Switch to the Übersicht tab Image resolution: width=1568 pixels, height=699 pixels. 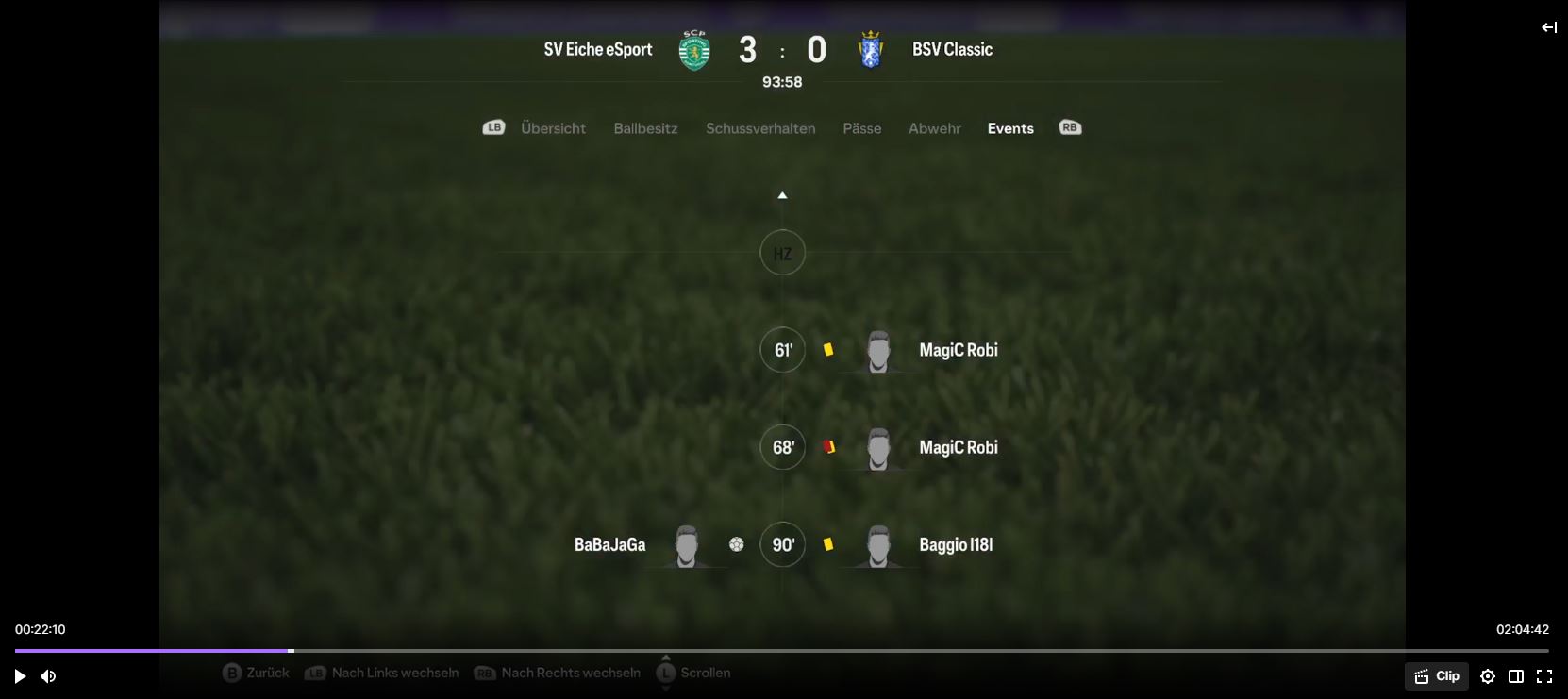553,128
